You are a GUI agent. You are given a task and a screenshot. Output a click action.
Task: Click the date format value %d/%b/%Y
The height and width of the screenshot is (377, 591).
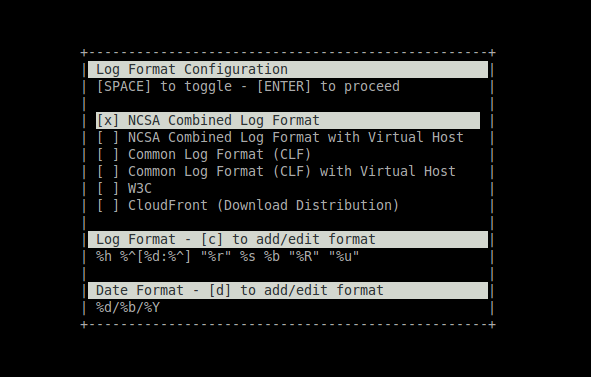click(x=128, y=308)
